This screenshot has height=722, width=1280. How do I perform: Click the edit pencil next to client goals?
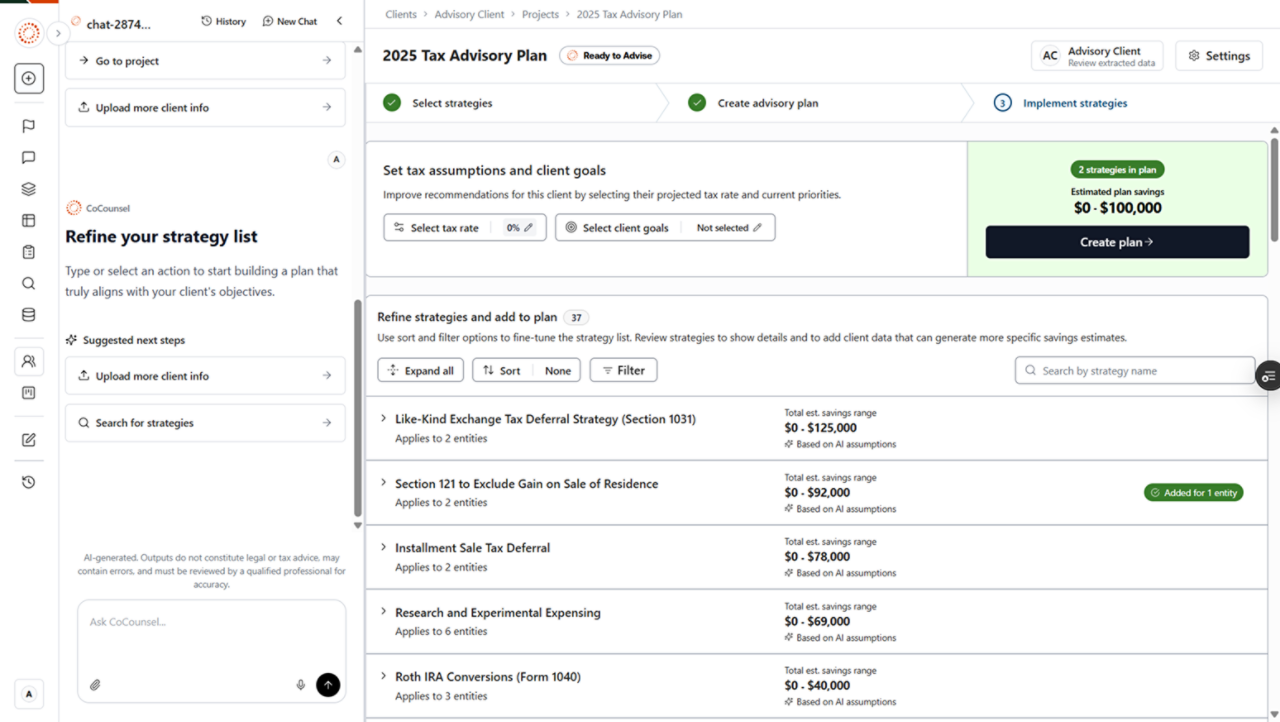pos(757,228)
